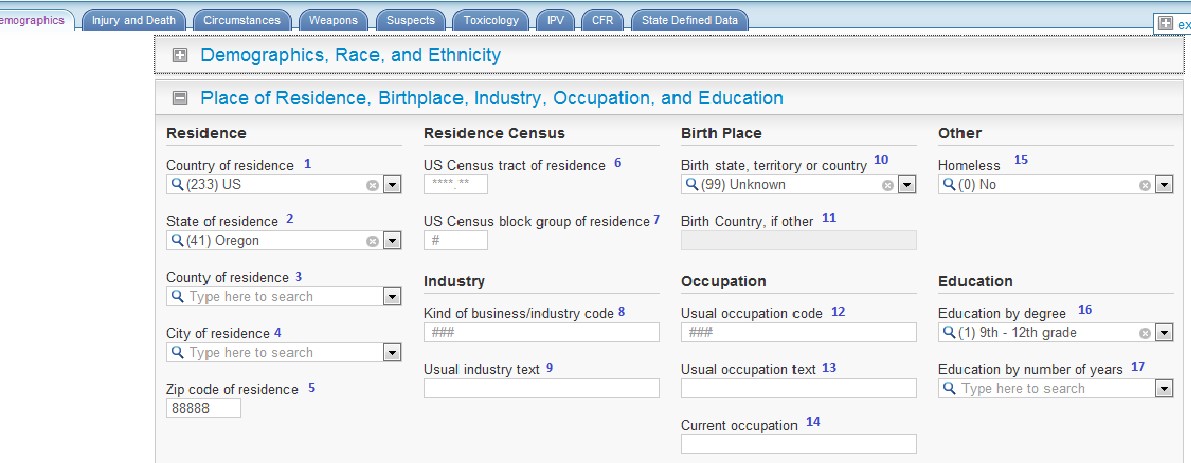Image resolution: width=1191 pixels, height=463 pixels.
Task: Open County of residence dropdown arrow
Action: pos(391,297)
